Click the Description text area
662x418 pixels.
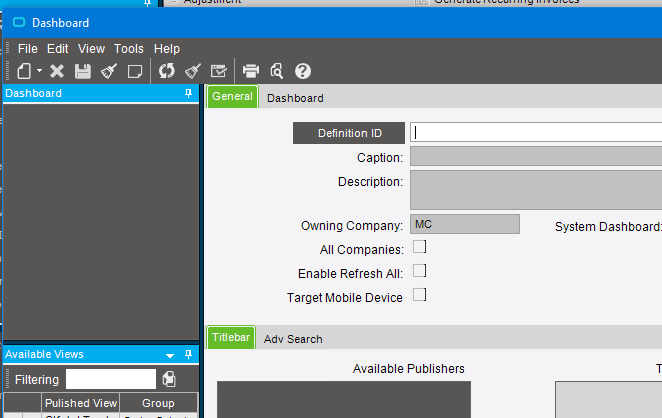(536, 190)
